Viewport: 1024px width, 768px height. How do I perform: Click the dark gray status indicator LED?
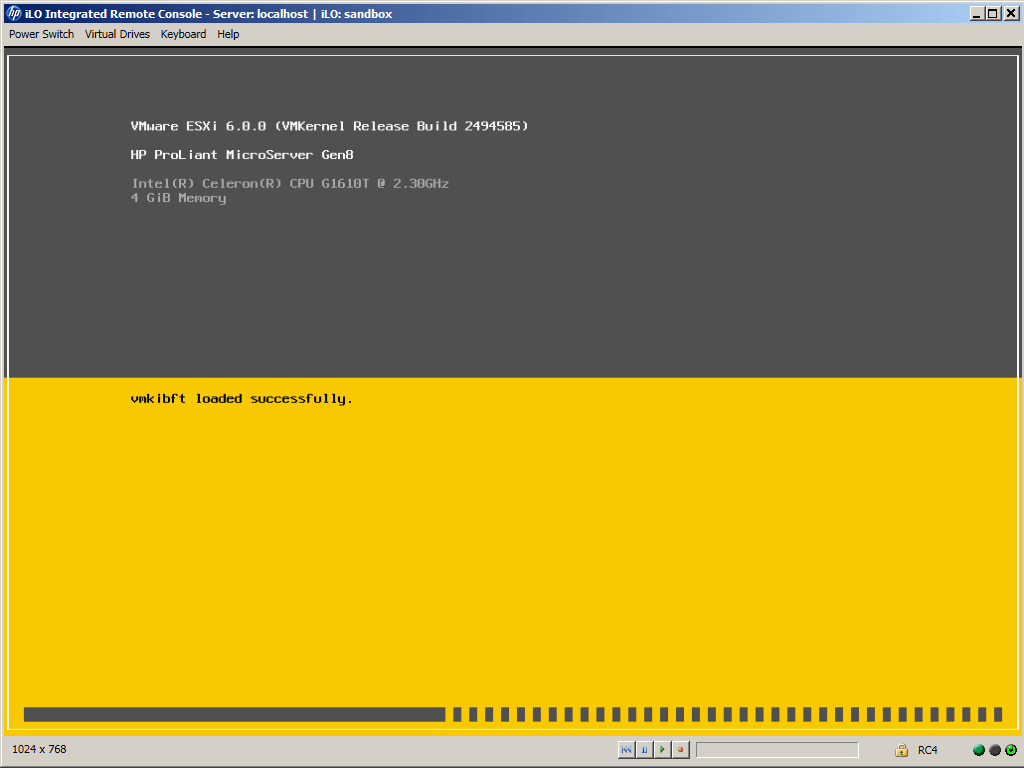995,750
